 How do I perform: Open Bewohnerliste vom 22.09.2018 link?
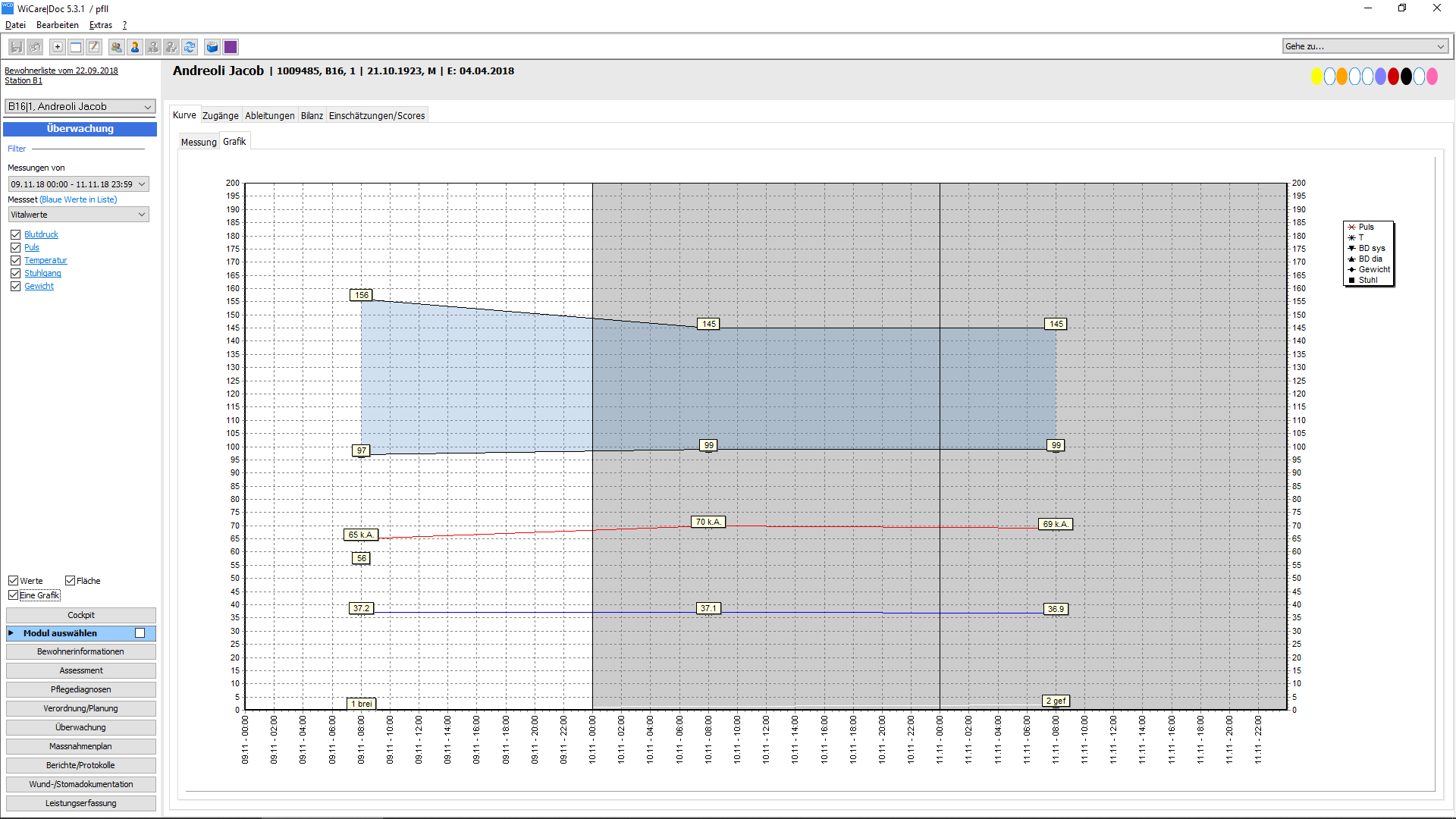coord(61,71)
